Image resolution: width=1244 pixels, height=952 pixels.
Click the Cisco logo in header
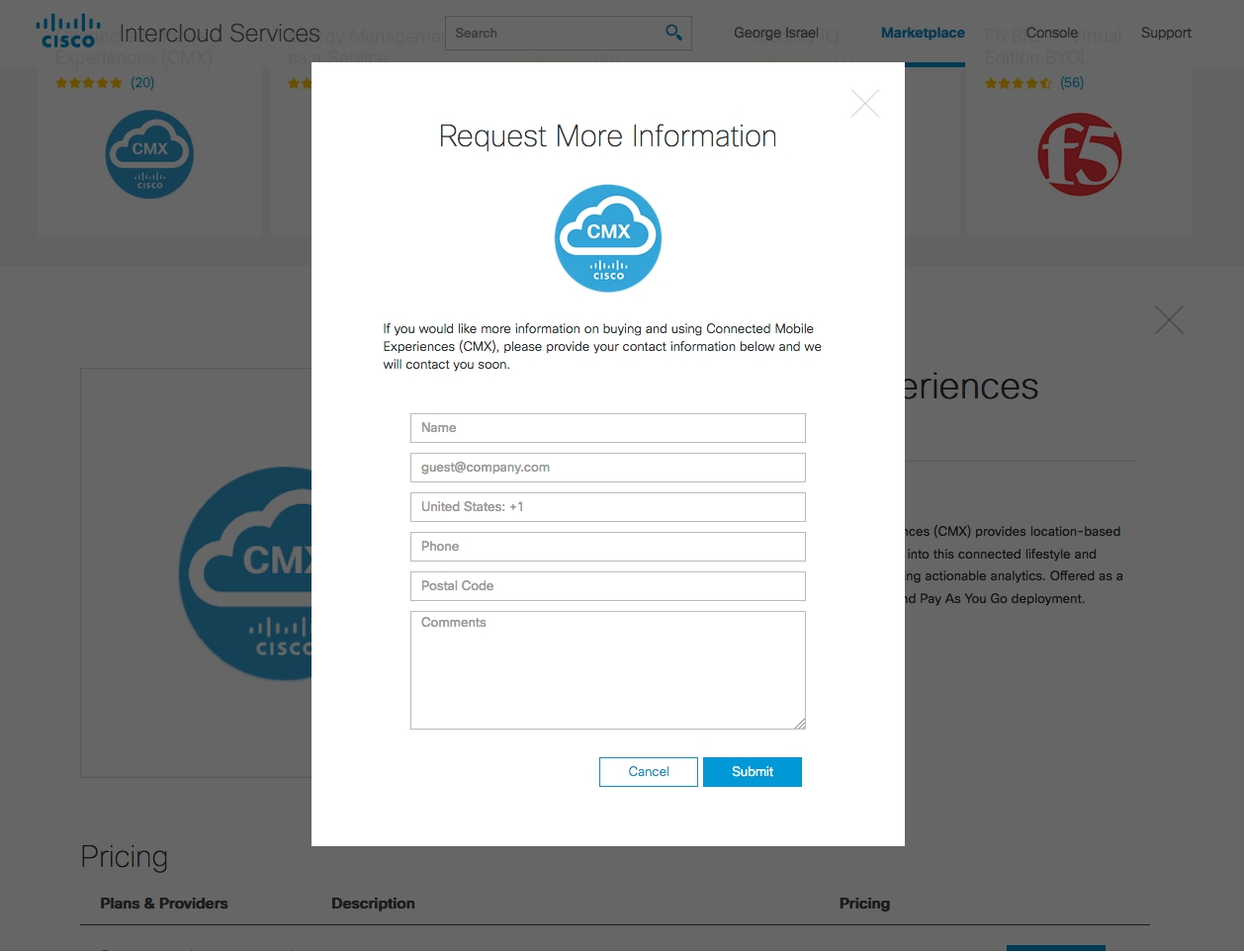point(68,32)
